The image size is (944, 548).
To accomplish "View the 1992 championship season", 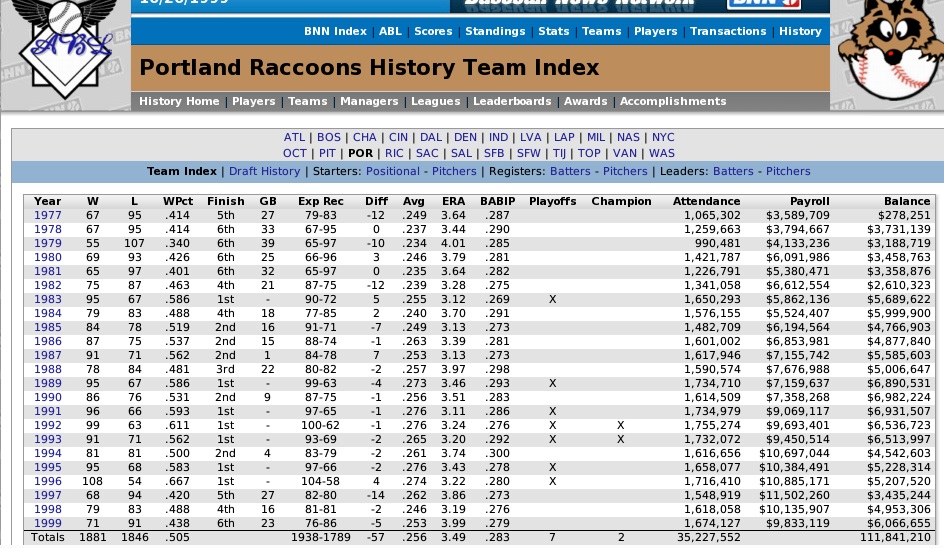I will coord(47,424).
